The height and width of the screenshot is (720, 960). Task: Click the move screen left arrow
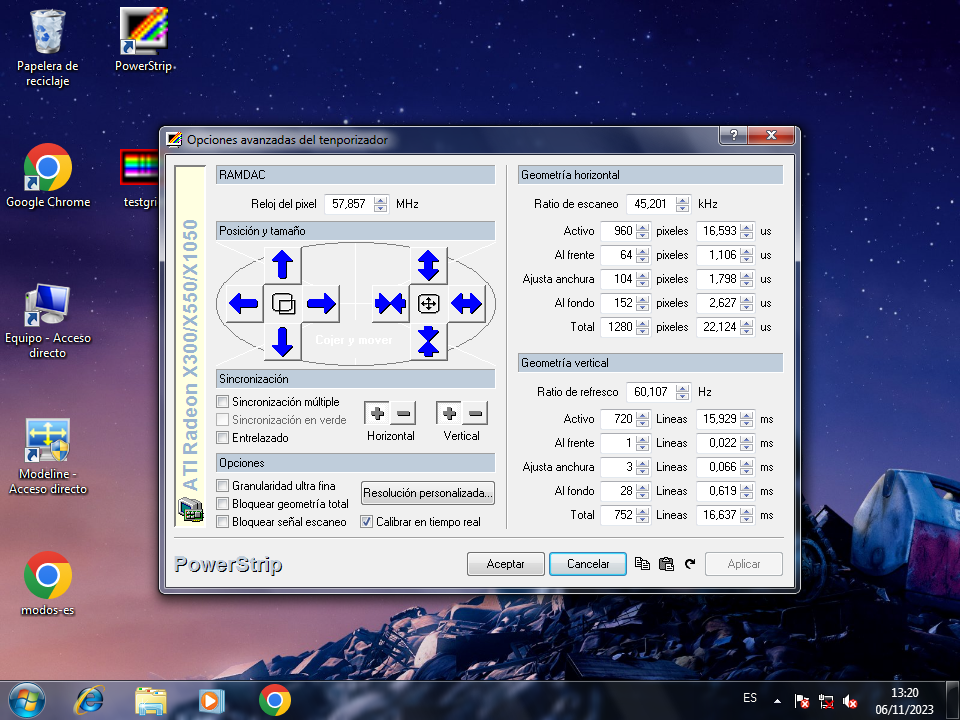pyautogui.click(x=243, y=303)
